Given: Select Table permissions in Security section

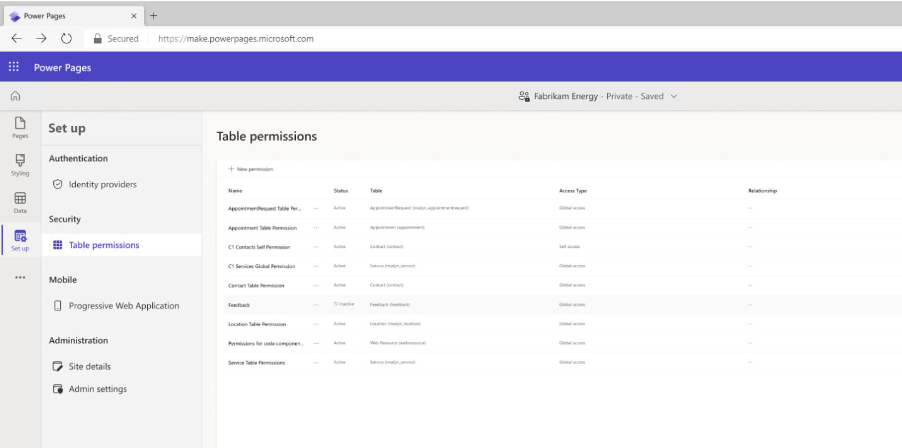Looking at the screenshot, I should [x=103, y=245].
